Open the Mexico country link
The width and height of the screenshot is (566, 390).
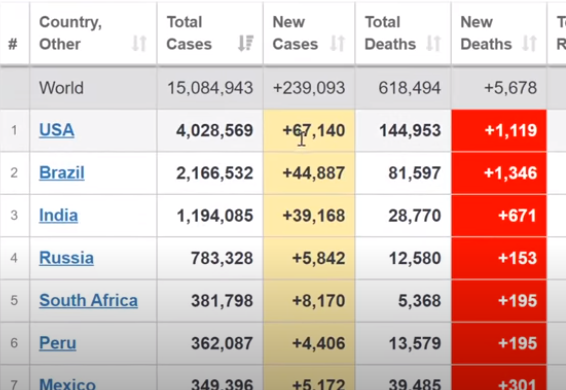pyautogui.click(x=68, y=384)
